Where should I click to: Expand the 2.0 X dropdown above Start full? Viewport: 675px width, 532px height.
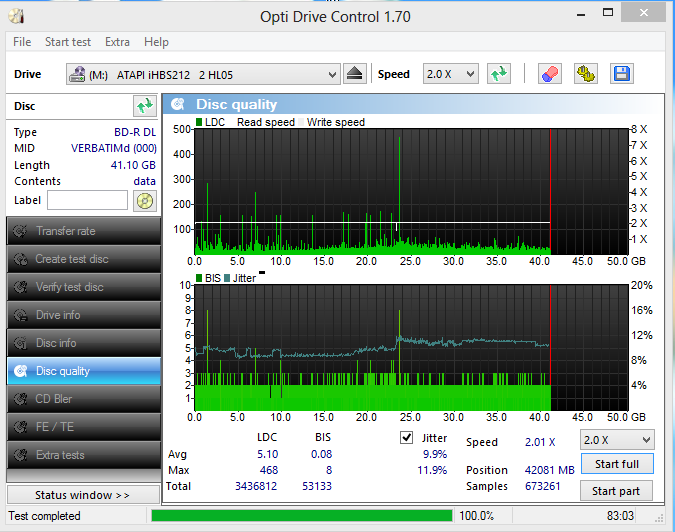(617, 440)
